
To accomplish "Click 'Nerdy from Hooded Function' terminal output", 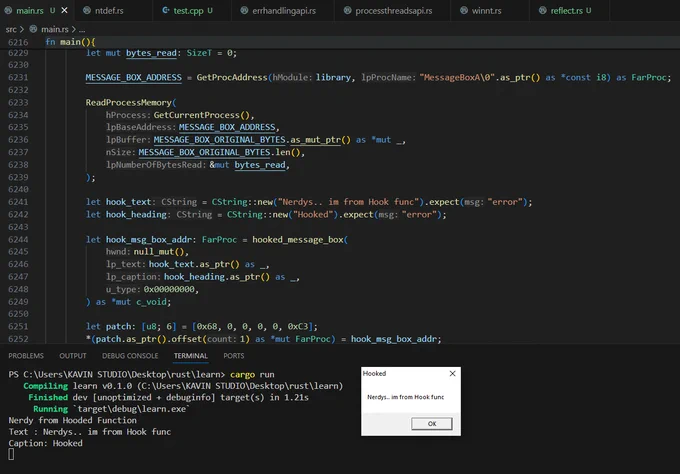I will 72,420.
